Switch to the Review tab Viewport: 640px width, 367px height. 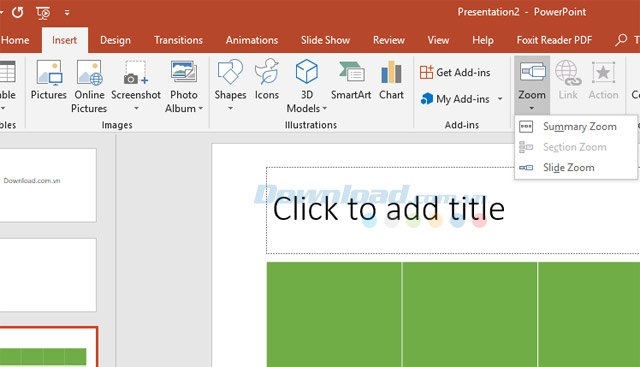coord(389,40)
